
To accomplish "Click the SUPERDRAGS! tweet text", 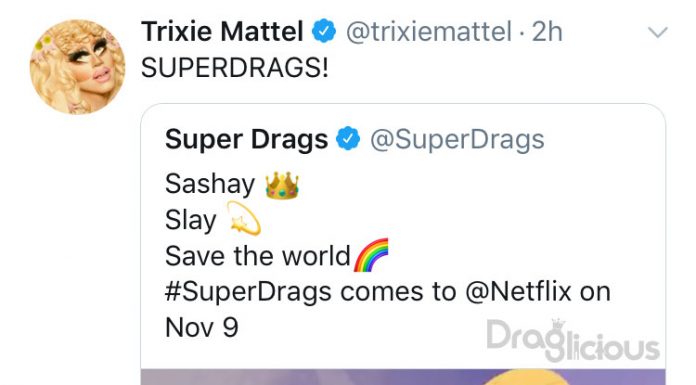I will [235, 68].
